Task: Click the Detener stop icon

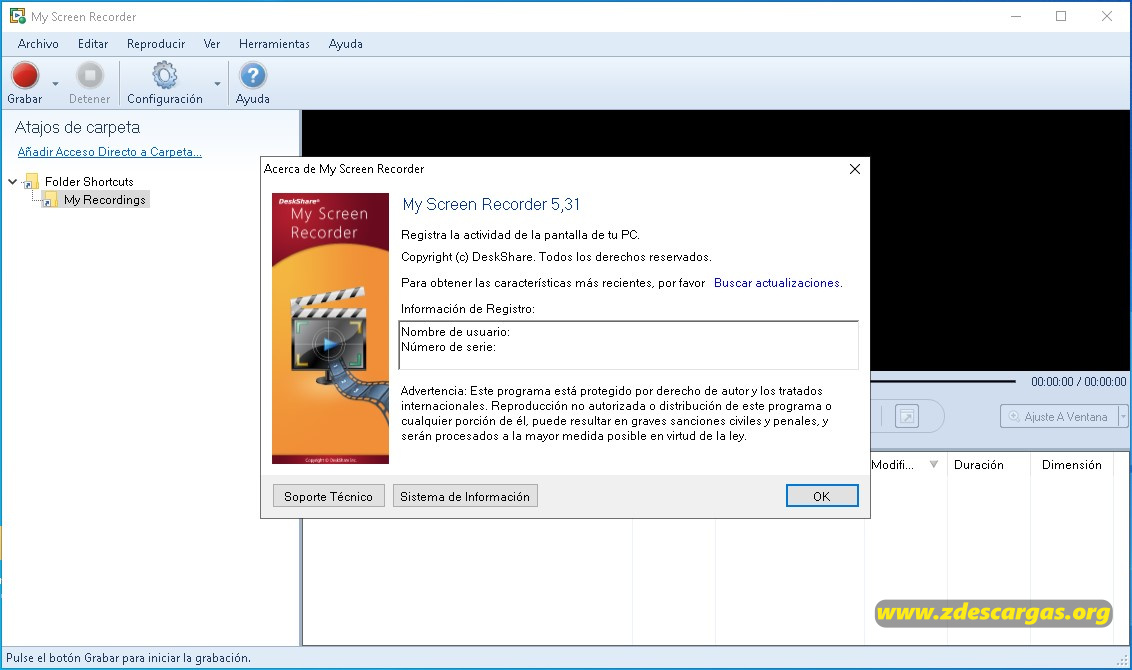Action: [90, 75]
